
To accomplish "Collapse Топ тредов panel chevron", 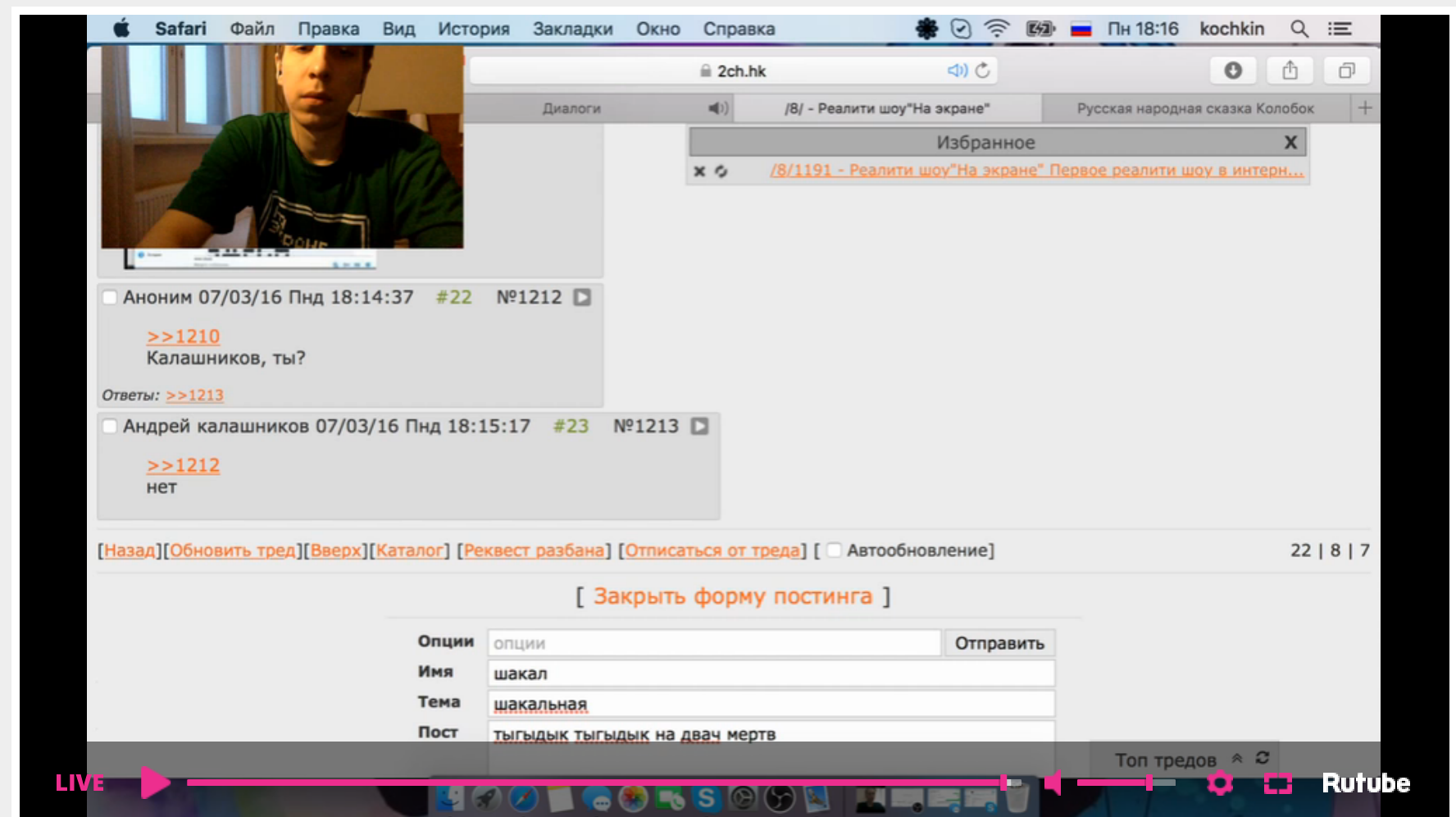I will pyautogui.click(x=1237, y=759).
